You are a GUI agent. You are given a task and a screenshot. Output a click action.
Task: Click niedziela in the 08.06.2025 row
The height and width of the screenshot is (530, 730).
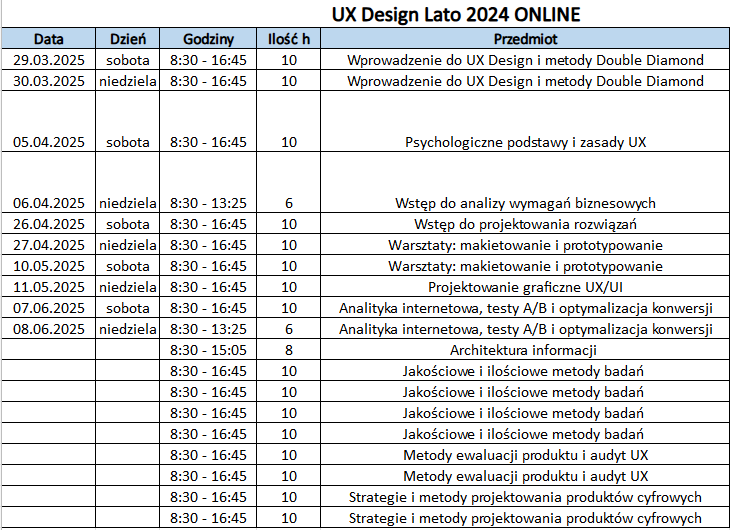(x=128, y=328)
